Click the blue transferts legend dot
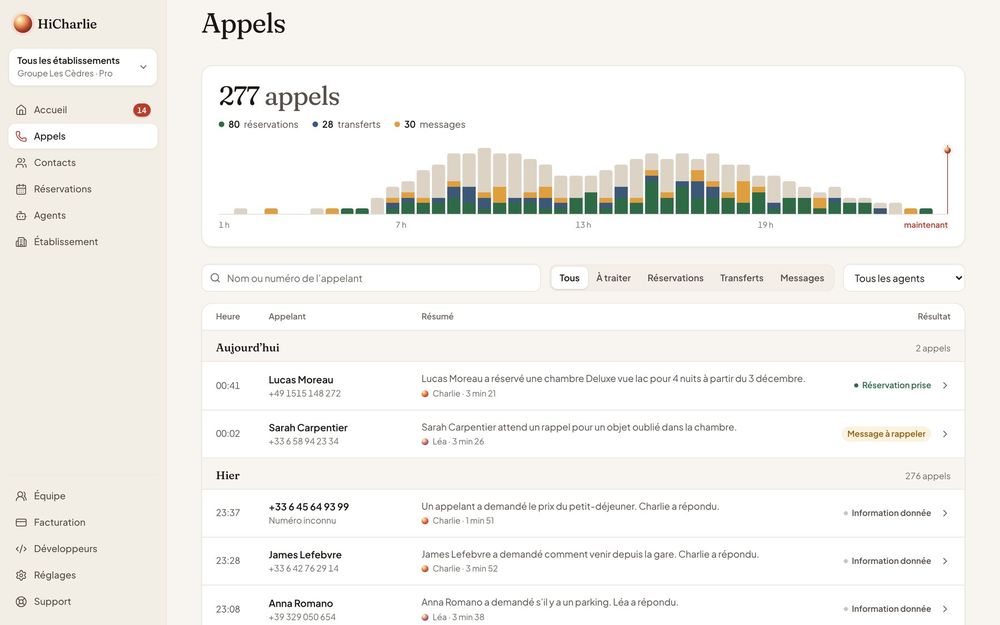The width and height of the screenshot is (1000, 625). [x=315, y=124]
